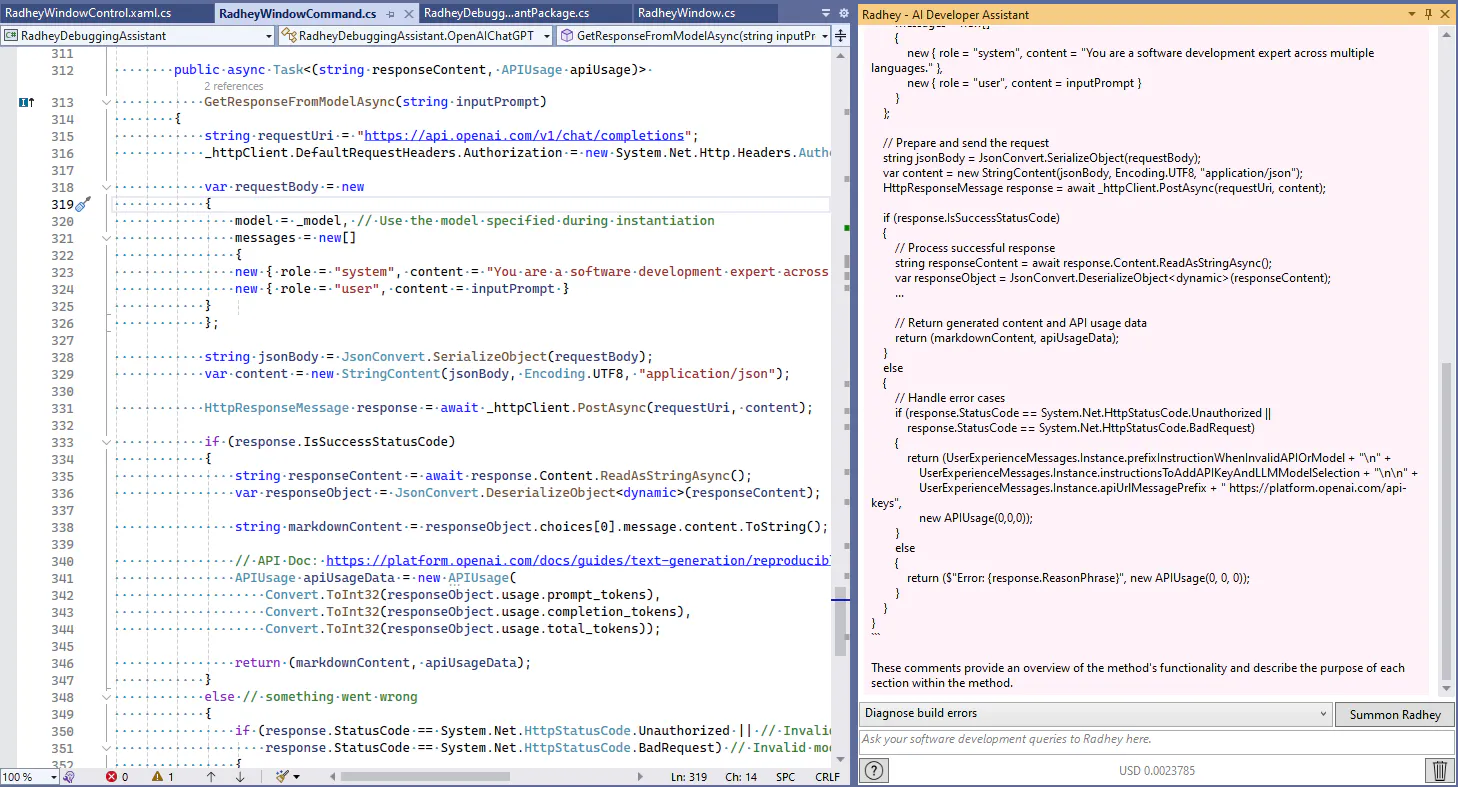Collapse the outline region at line 313

pyautogui.click(x=106, y=102)
